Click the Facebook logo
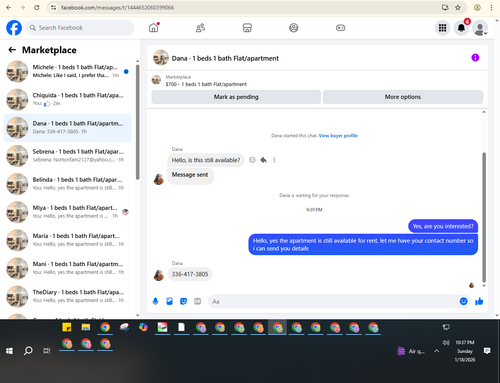 [14, 28]
